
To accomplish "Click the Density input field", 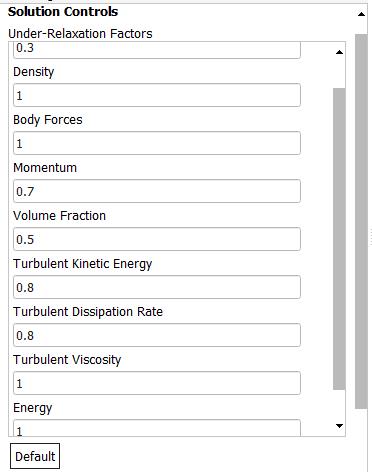I will [x=157, y=95].
